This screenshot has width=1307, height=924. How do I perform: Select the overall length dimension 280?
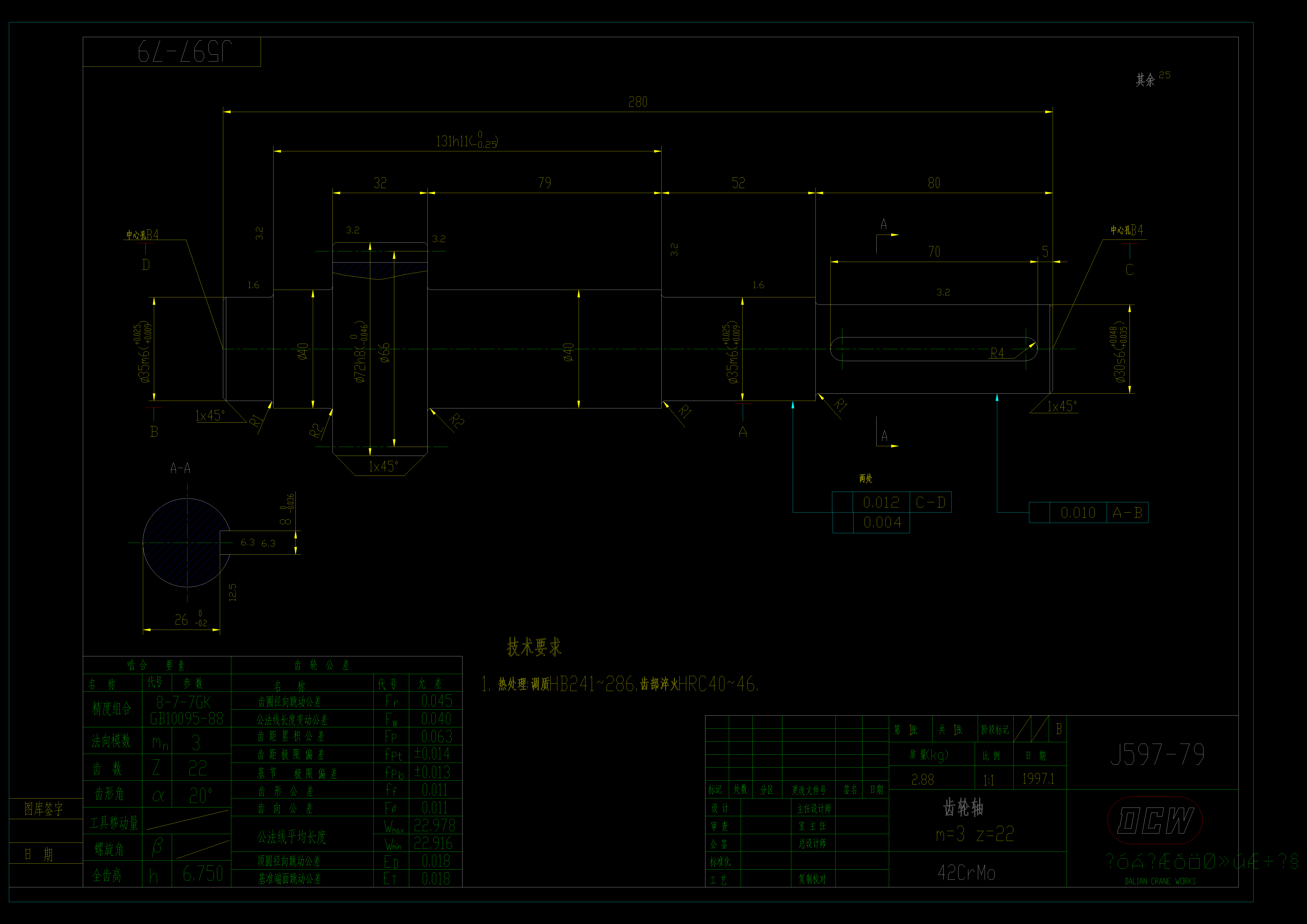(x=638, y=102)
